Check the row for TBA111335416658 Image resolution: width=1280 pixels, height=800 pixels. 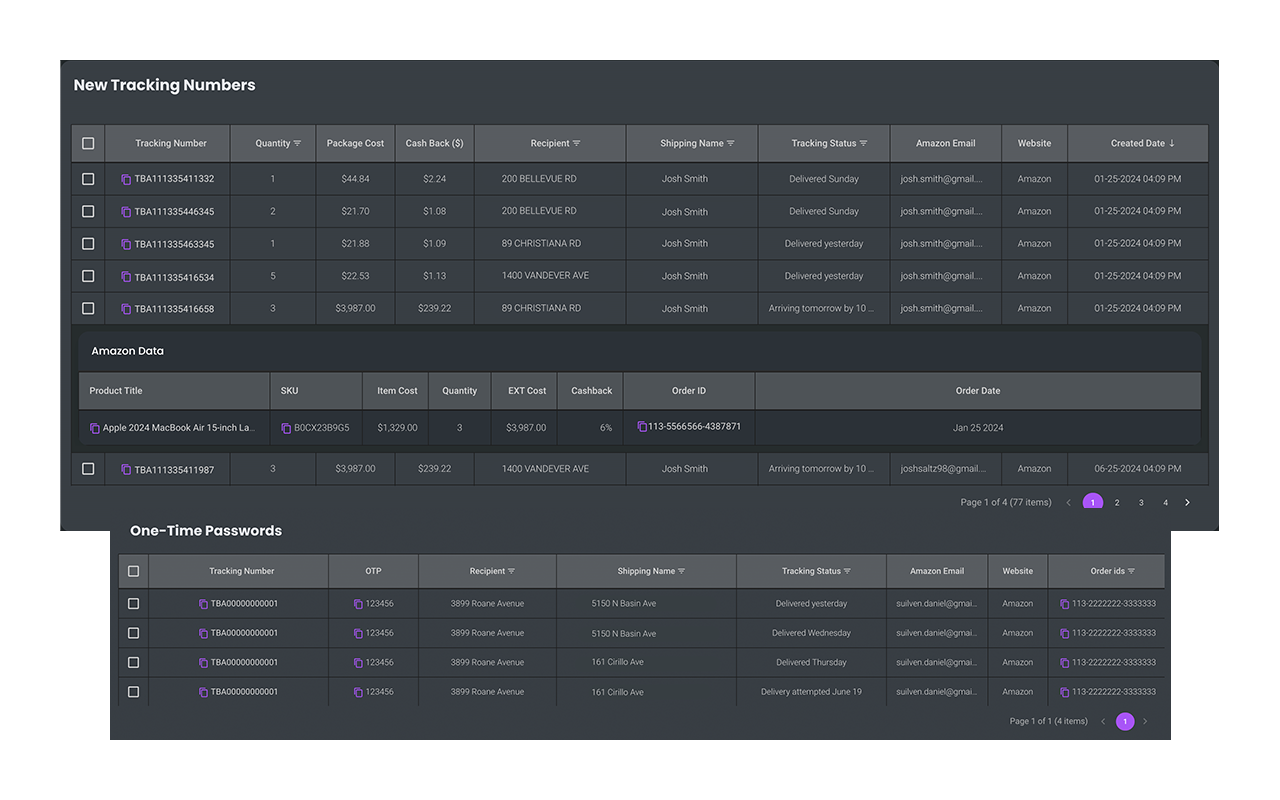(88, 308)
